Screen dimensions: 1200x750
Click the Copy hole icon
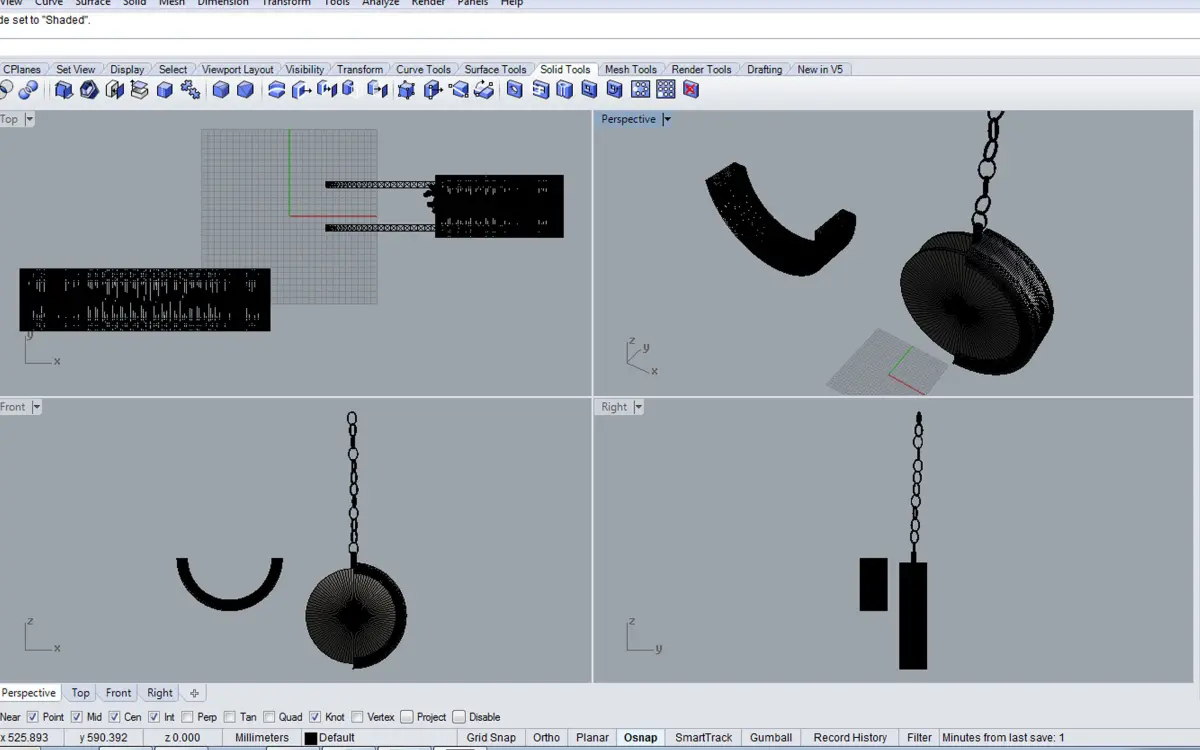[614, 90]
